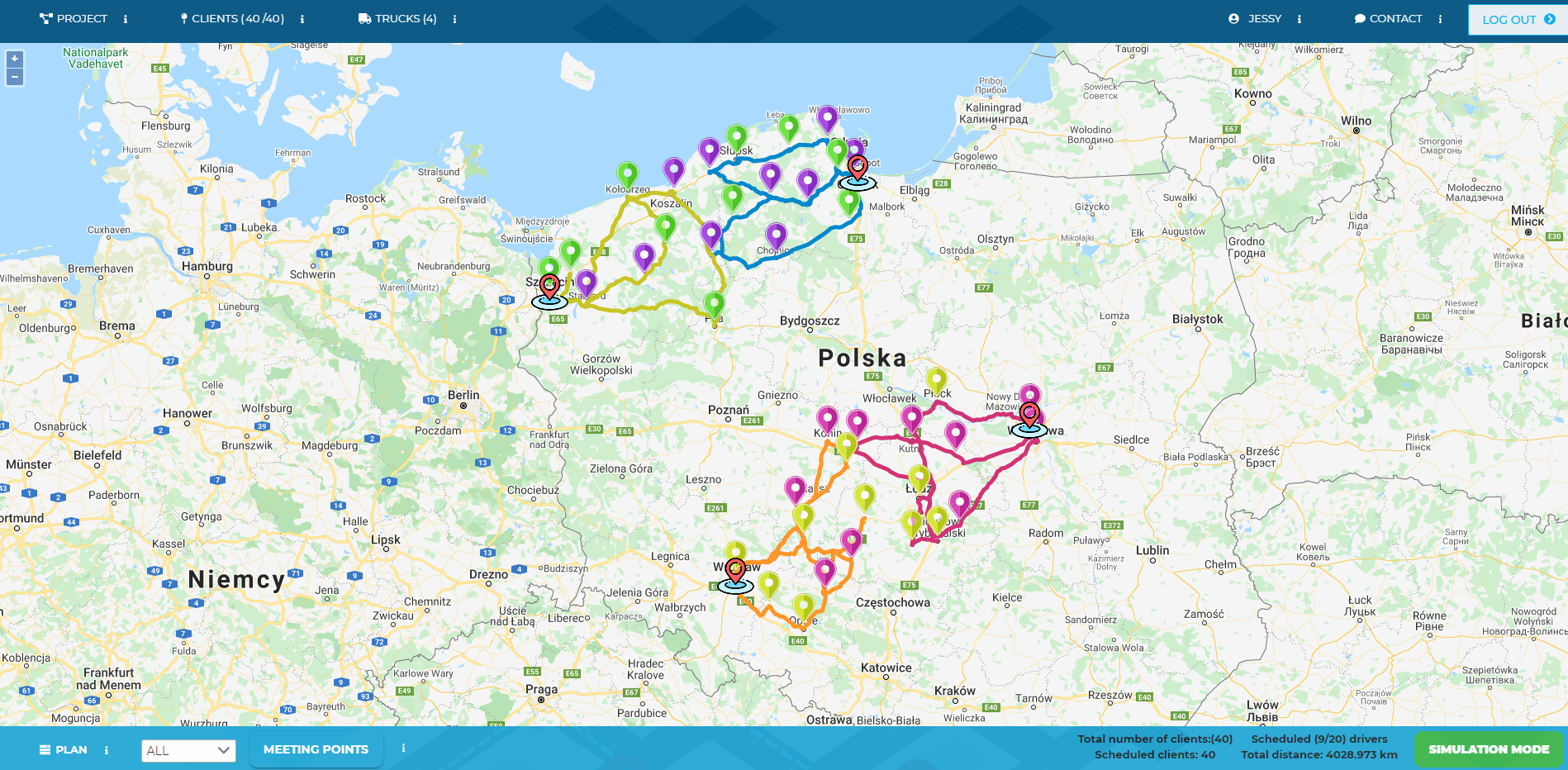The image size is (1568, 770).
Task: Click the info icon beside PLAN
Action: [107, 750]
